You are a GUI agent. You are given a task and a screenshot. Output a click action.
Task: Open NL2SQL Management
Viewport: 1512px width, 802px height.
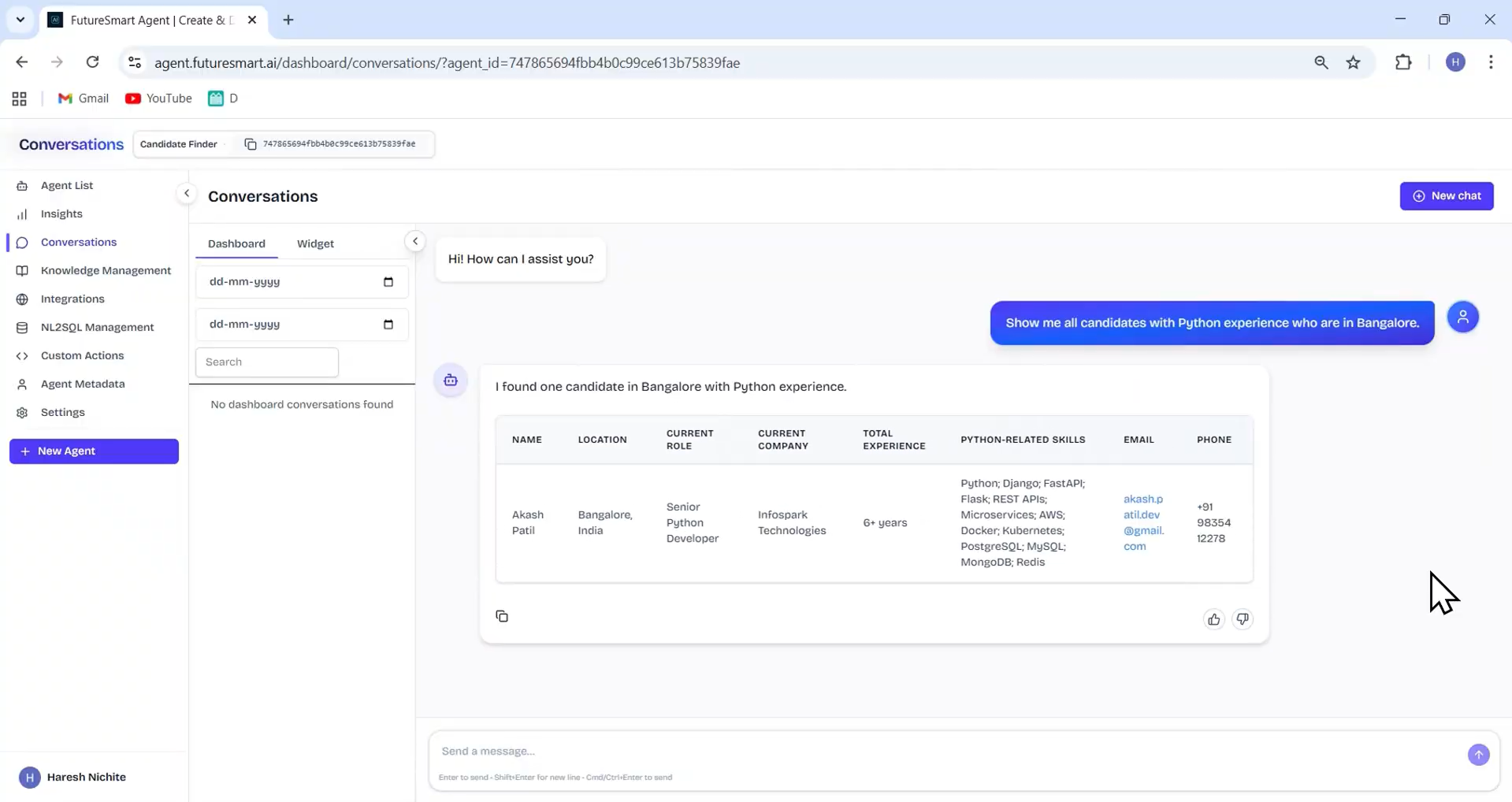click(97, 327)
